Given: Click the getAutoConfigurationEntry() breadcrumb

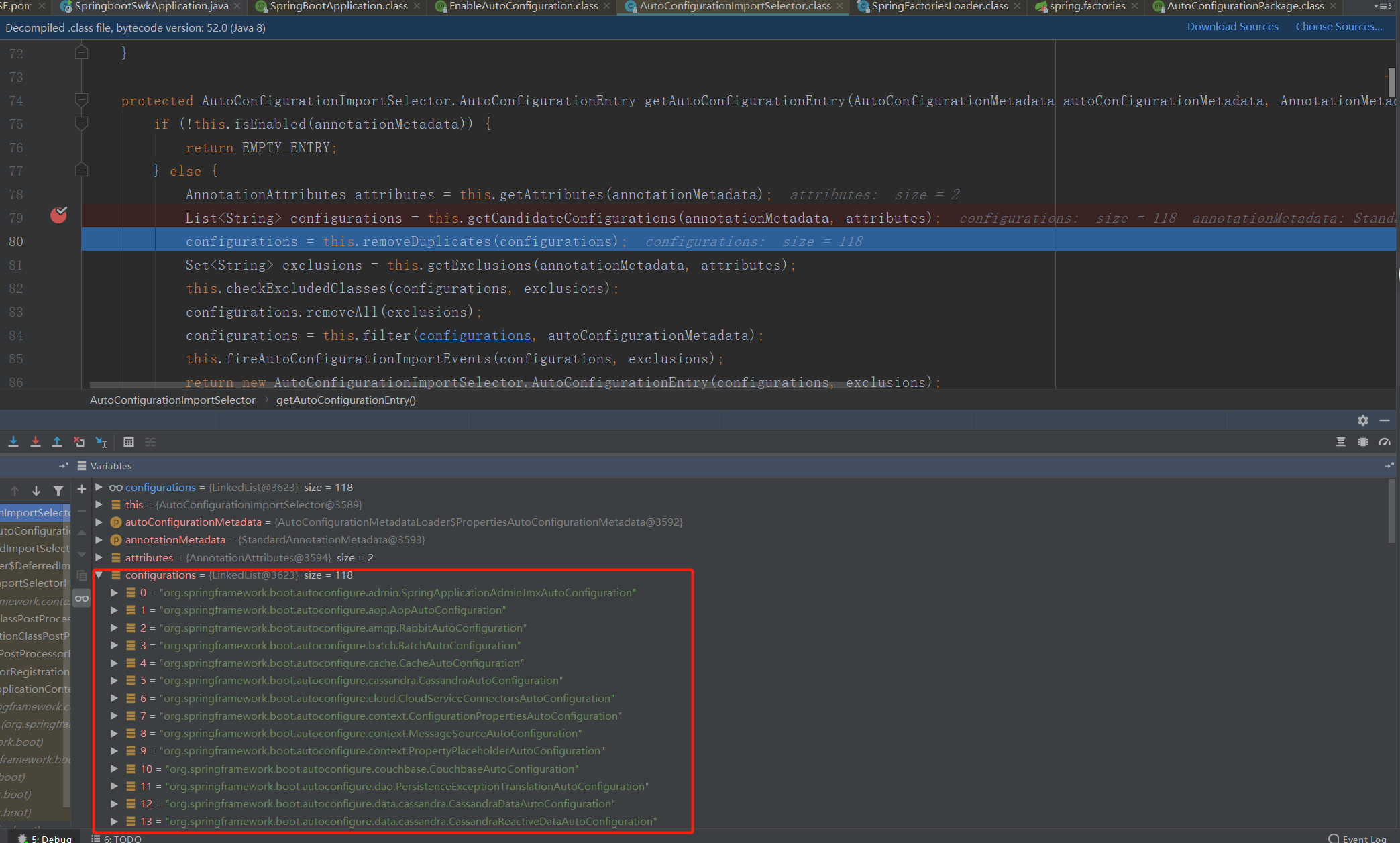Looking at the screenshot, I should coord(346,400).
